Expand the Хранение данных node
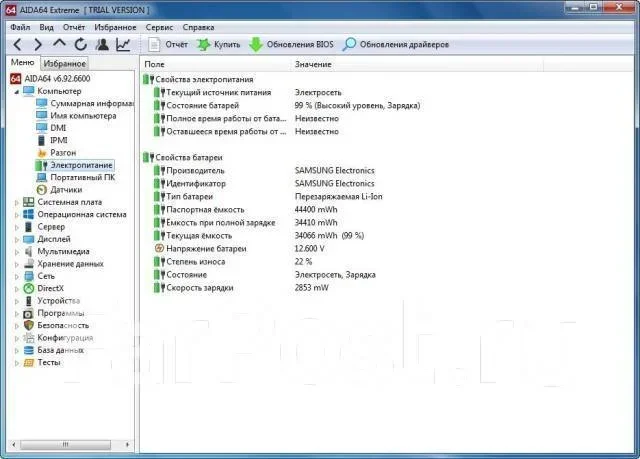Viewport: 640px width, 459px height. pos(17,264)
